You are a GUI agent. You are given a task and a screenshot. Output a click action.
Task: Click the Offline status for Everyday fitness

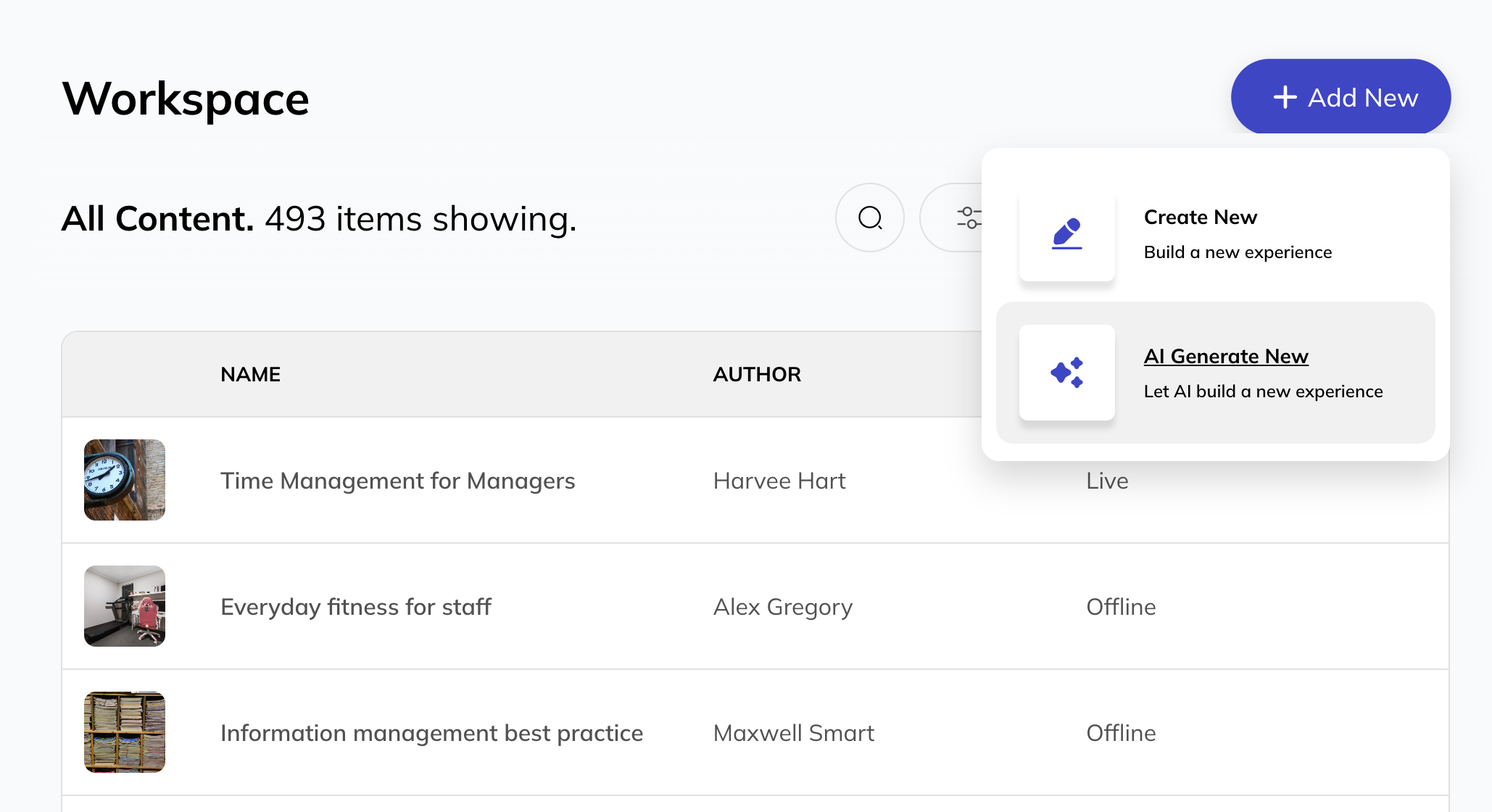[x=1121, y=606]
